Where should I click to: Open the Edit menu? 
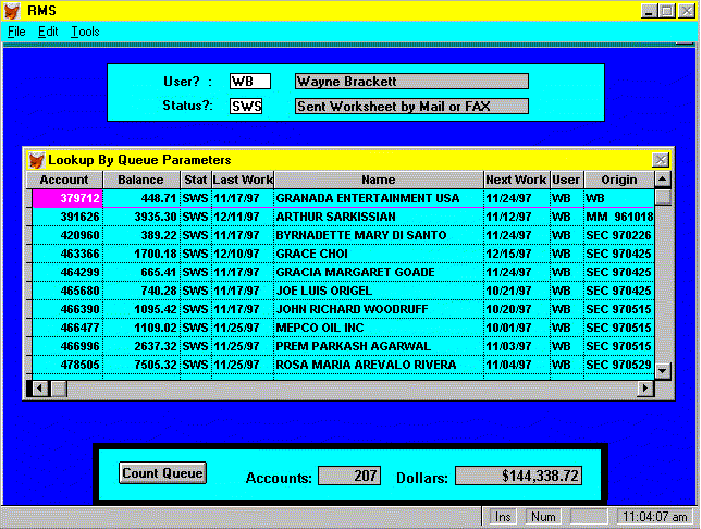pyautogui.click(x=48, y=32)
